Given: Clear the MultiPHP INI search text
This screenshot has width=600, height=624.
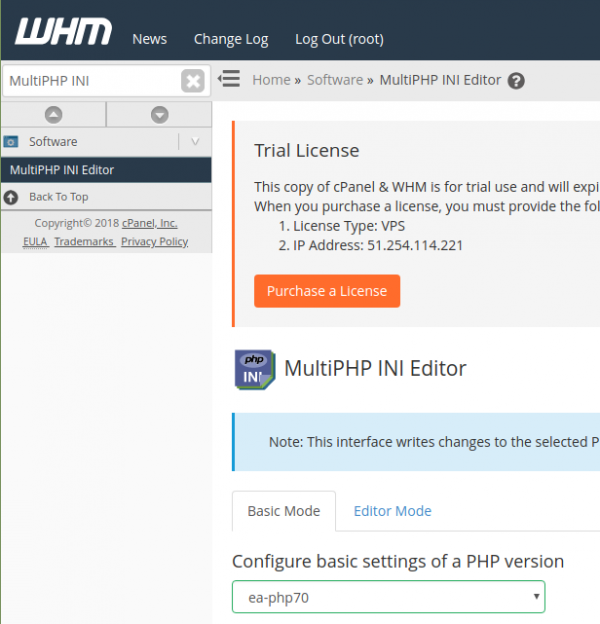Looking at the screenshot, I should 193,81.
